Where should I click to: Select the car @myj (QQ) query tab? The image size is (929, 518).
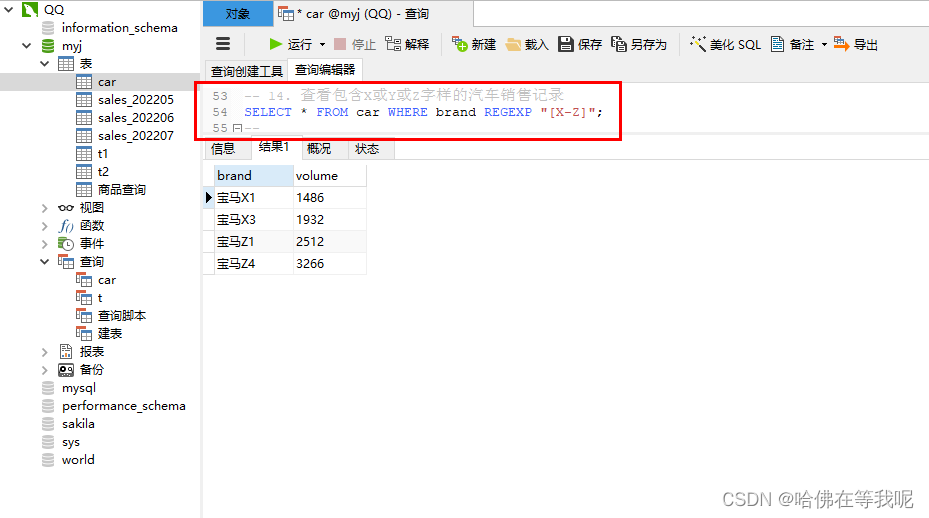(x=373, y=14)
